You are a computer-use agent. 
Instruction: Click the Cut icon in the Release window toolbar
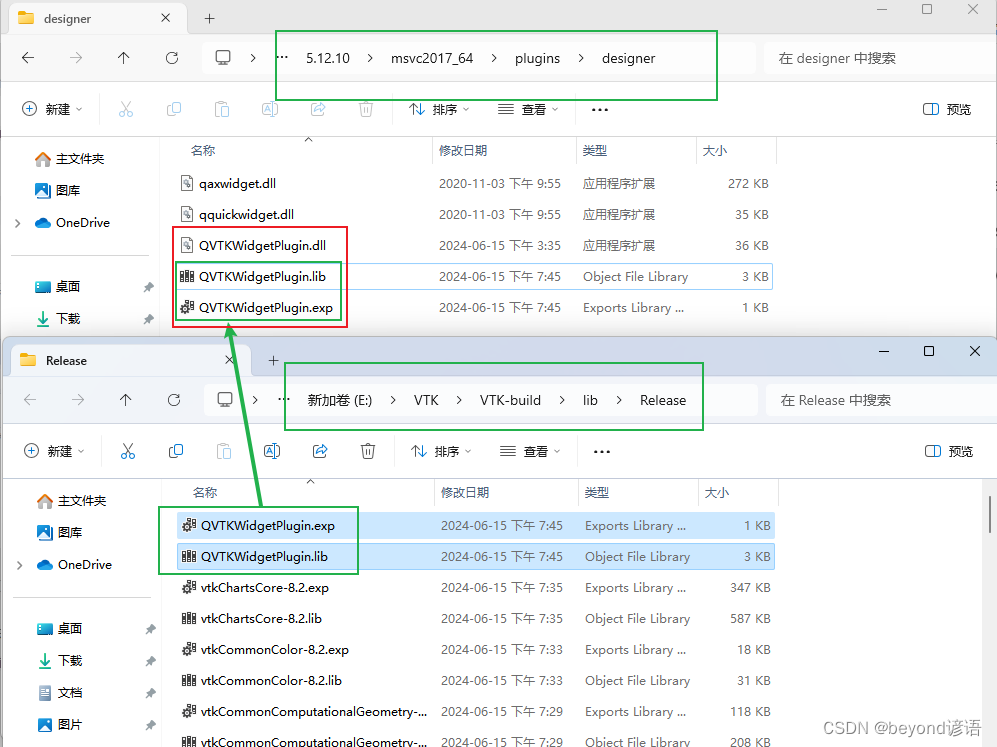128,451
